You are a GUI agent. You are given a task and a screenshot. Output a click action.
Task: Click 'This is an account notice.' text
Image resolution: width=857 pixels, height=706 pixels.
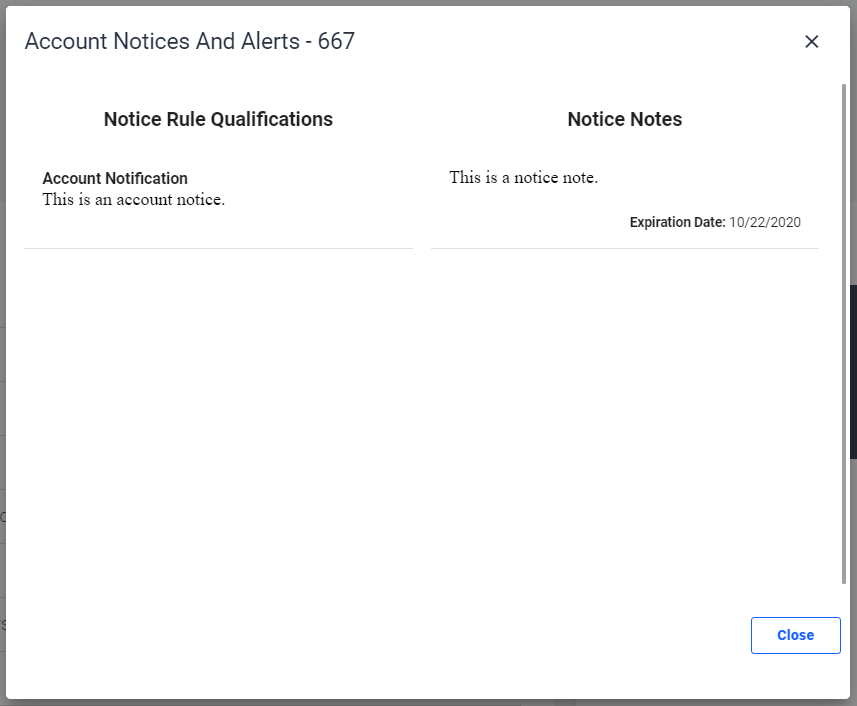click(x=134, y=199)
